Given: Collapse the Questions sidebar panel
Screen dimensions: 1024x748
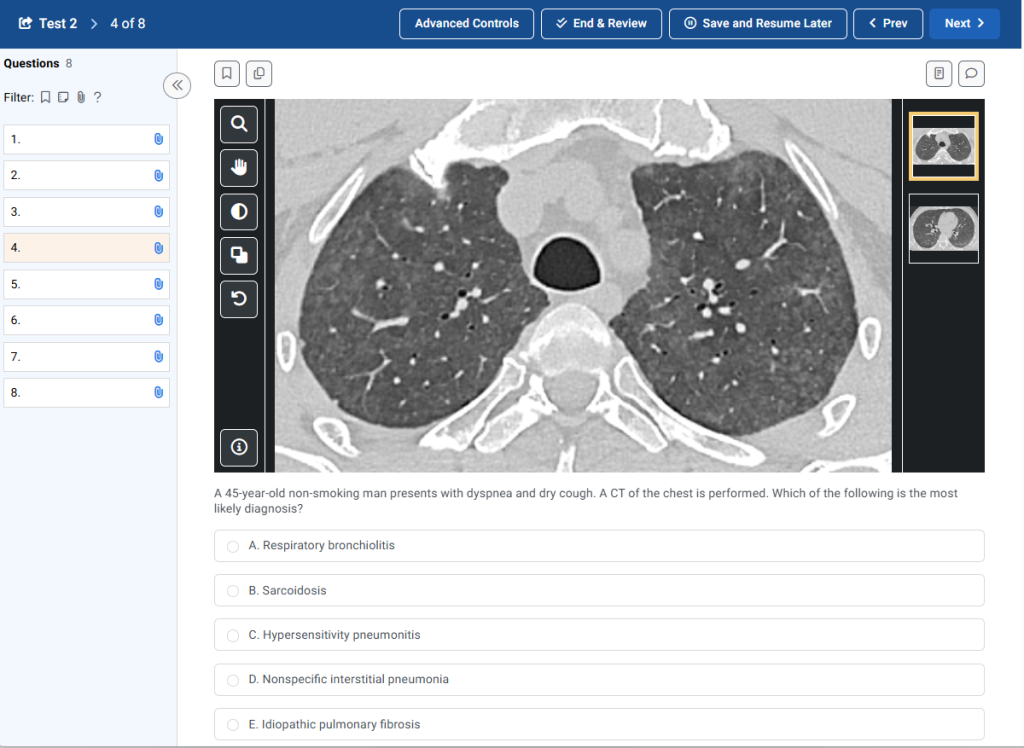Looking at the screenshot, I should coord(177,86).
